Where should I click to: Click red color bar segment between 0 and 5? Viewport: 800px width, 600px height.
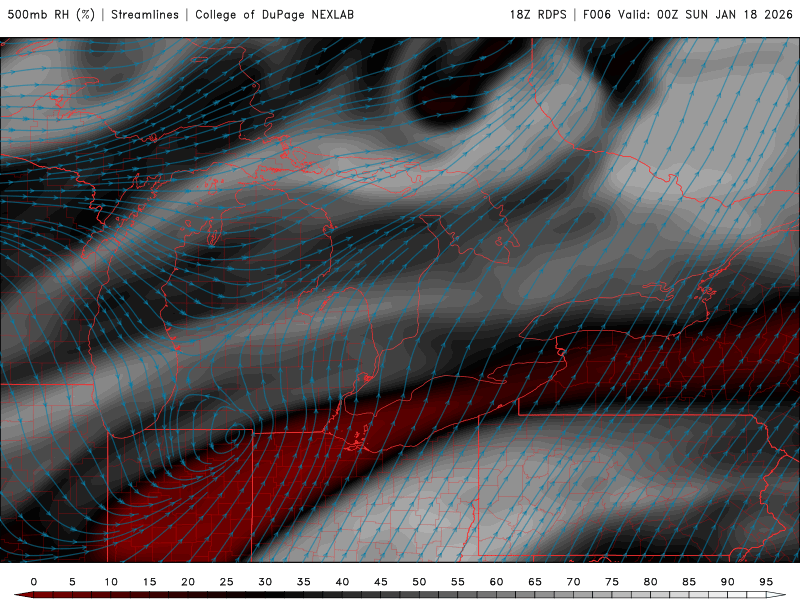(x=53, y=595)
